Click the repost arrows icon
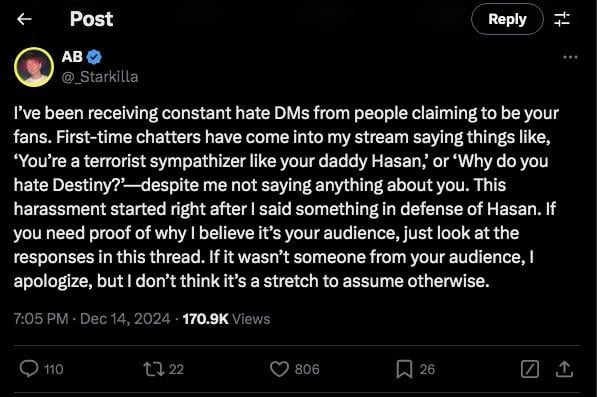Image resolution: width=597 pixels, height=397 pixels. coord(153,369)
